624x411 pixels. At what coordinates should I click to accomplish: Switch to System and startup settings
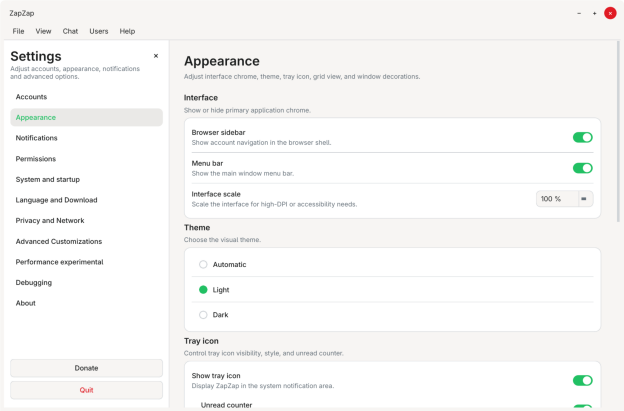point(86,179)
